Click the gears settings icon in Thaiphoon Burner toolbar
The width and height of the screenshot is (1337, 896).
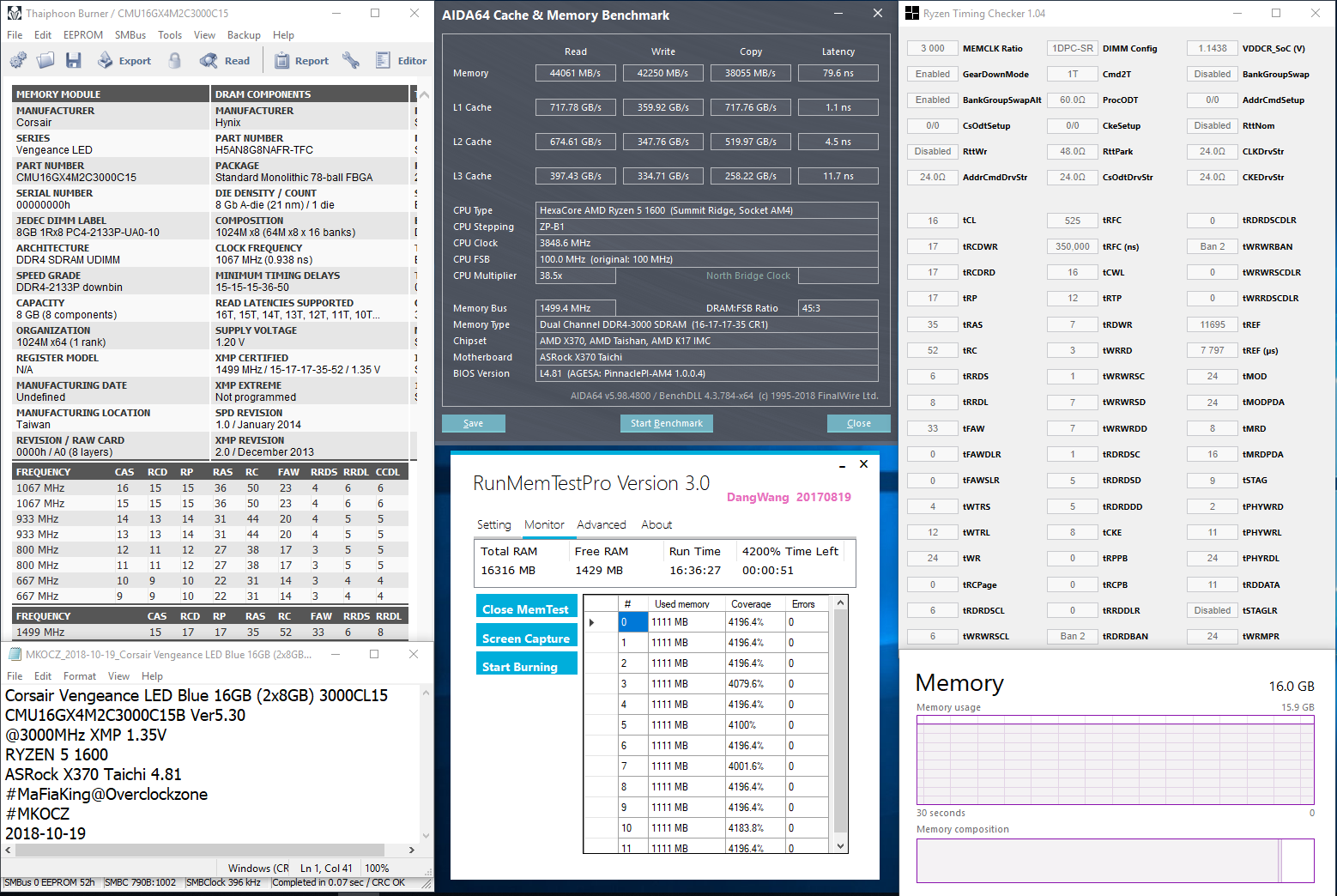click(x=18, y=60)
